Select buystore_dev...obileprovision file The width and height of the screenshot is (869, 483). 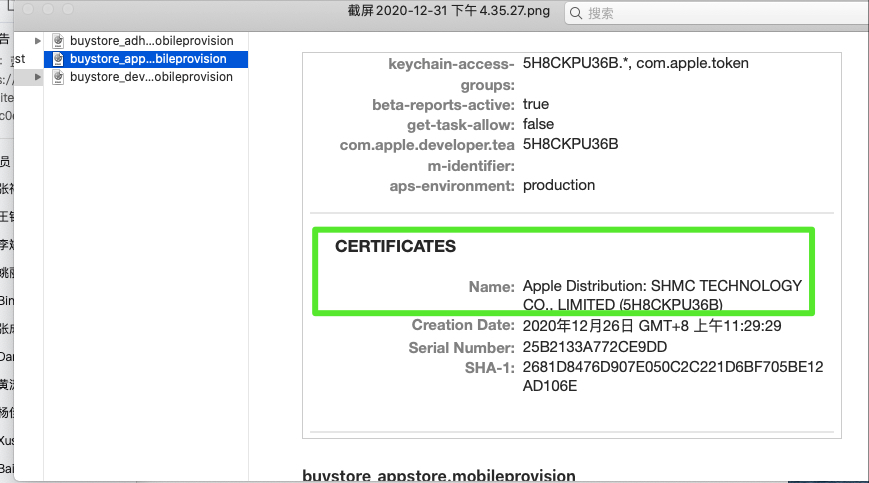(x=151, y=77)
